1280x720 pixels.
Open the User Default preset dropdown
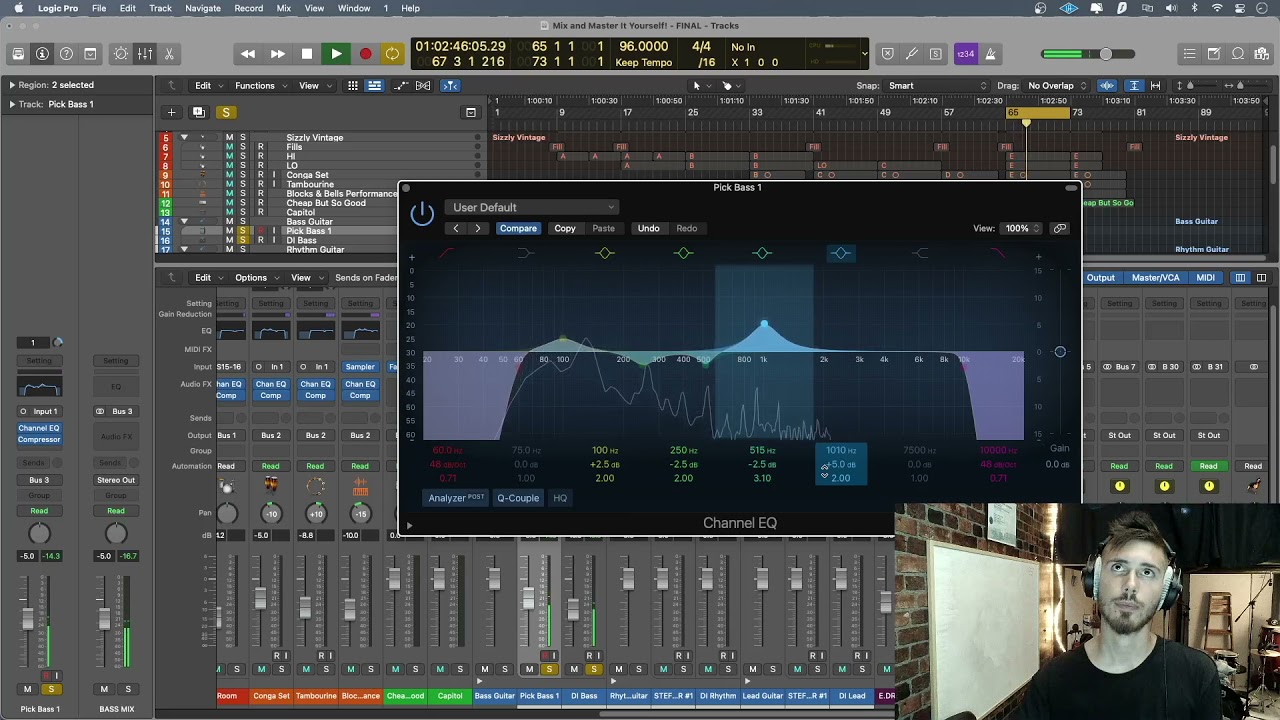532,207
